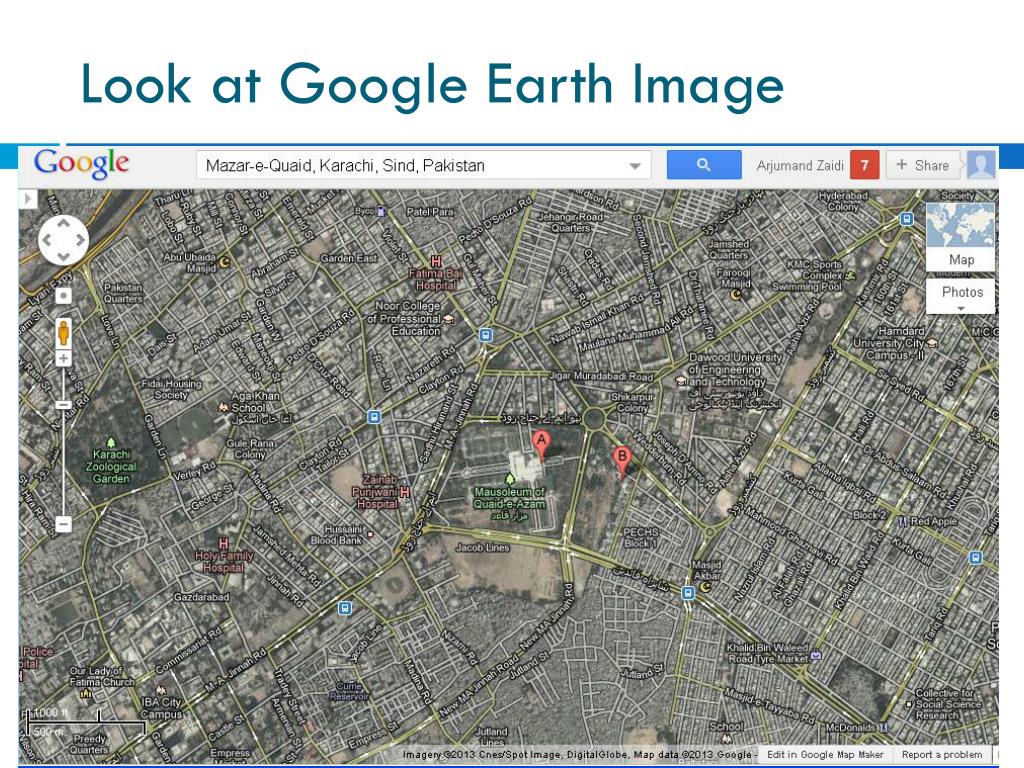This screenshot has width=1024, height=768.
Task: Click the + Share button
Action: [x=923, y=165]
